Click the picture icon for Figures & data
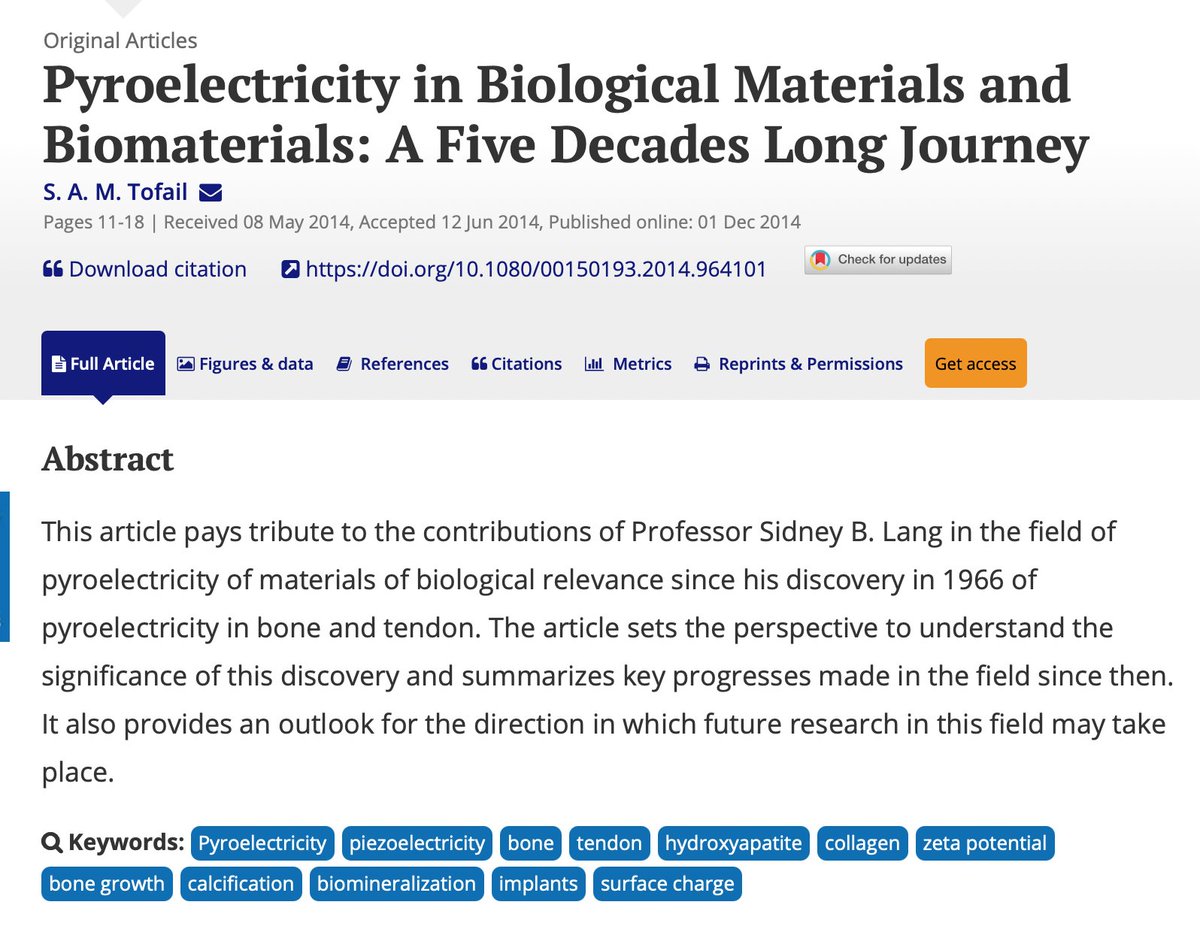Viewport: 1200px width, 926px height. pos(185,364)
